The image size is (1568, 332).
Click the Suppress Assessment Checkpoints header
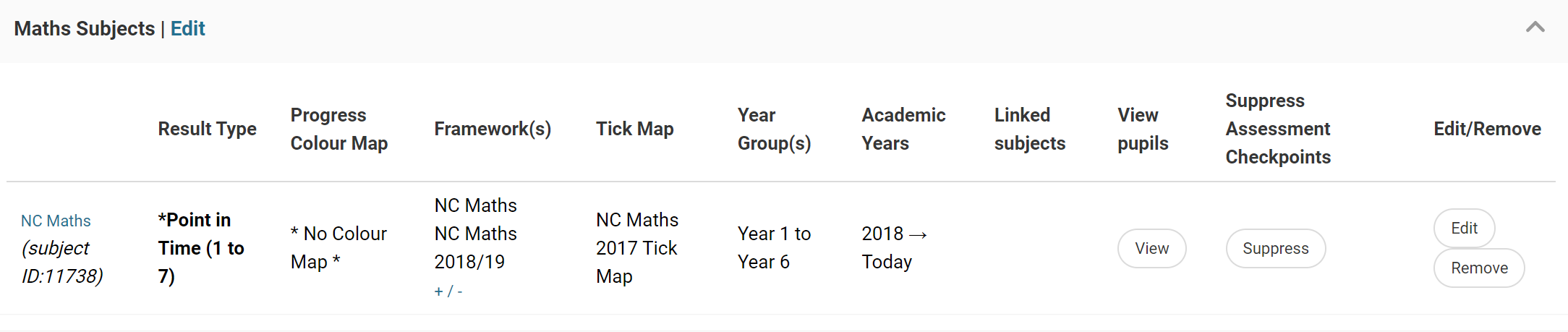1277,129
